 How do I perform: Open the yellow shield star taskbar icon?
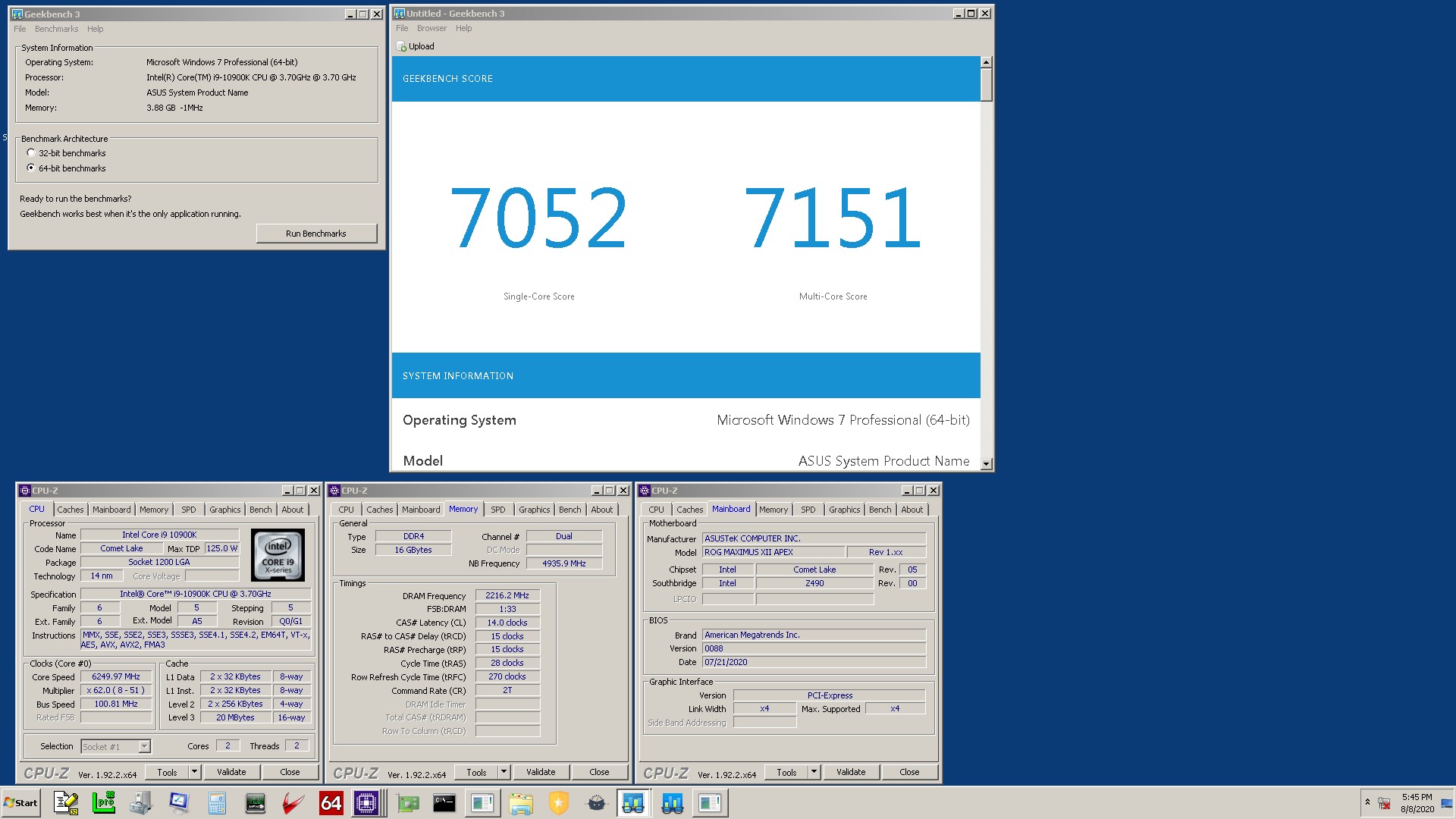pyautogui.click(x=559, y=803)
